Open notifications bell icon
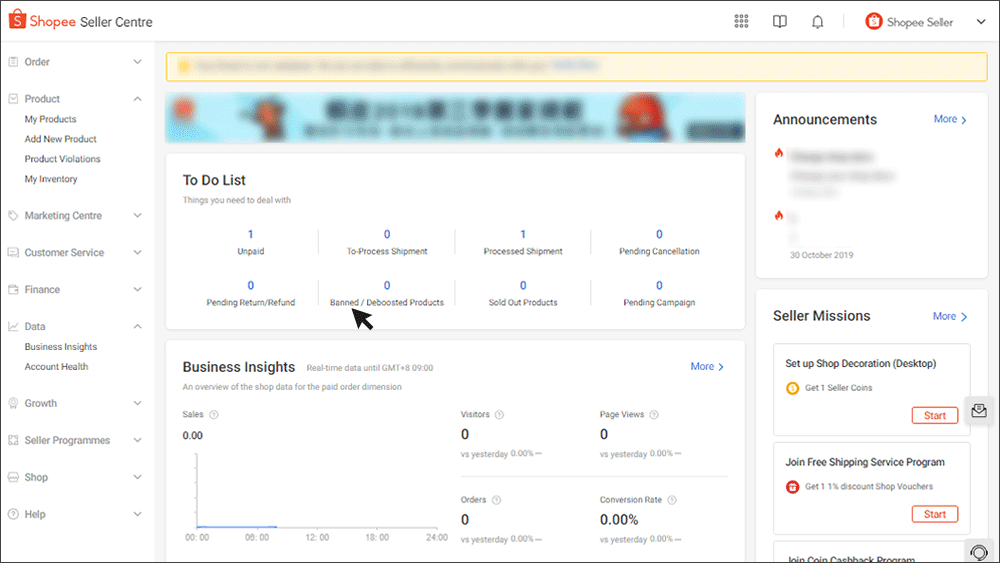The image size is (1000, 563). tap(818, 22)
